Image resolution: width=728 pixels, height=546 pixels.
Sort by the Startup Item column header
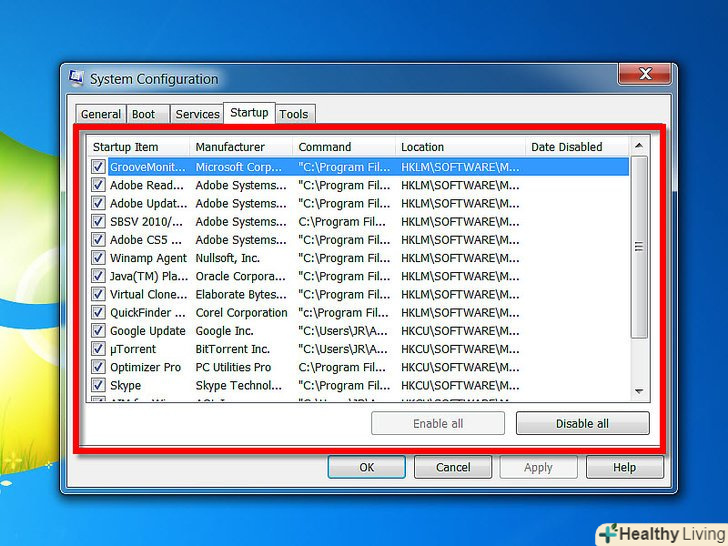[x=138, y=147]
